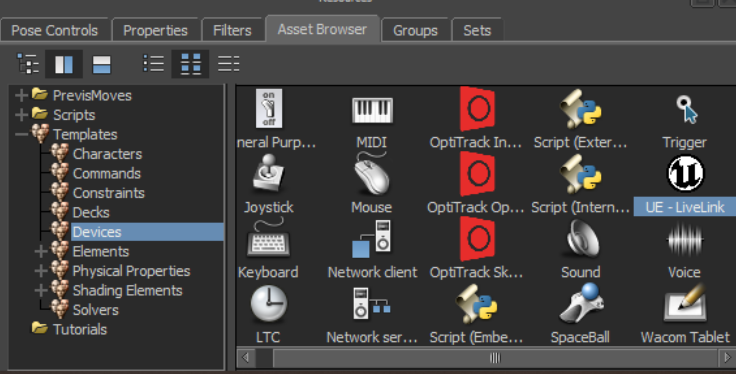
Task: Select the SpaceBall device icon
Action: tap(581, 303)
